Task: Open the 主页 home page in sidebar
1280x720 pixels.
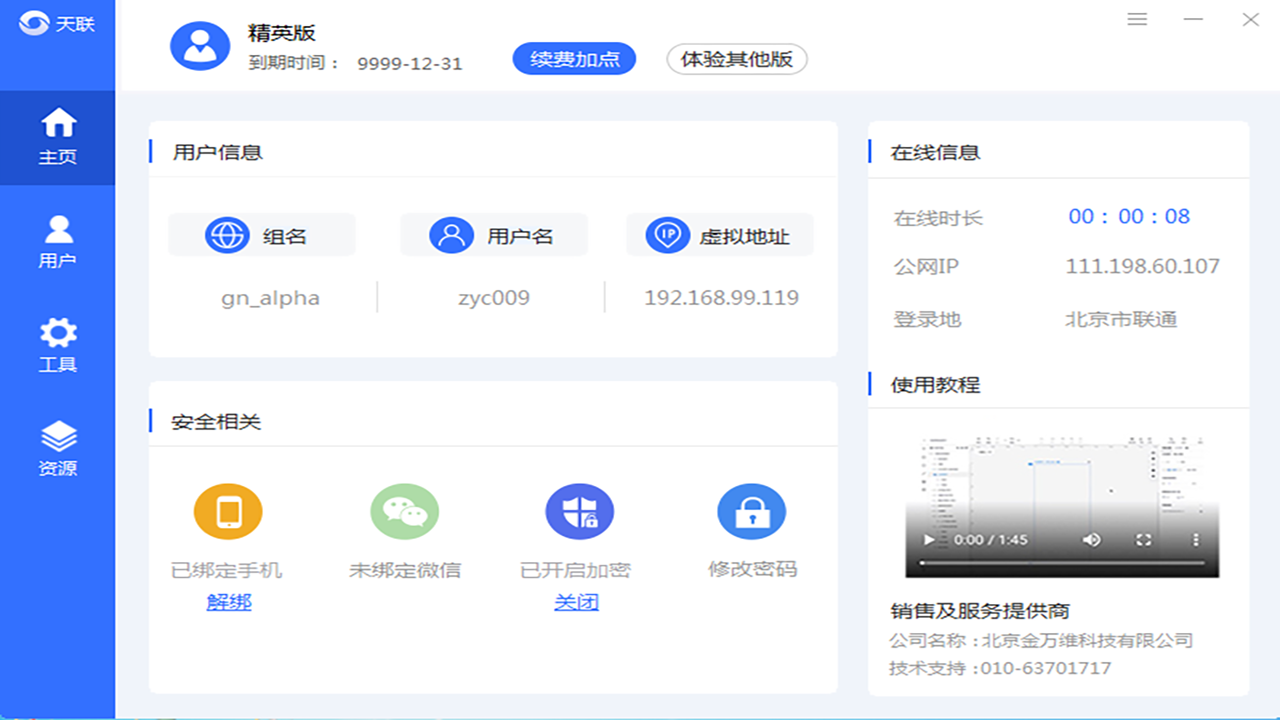Action: click(58, 137)
